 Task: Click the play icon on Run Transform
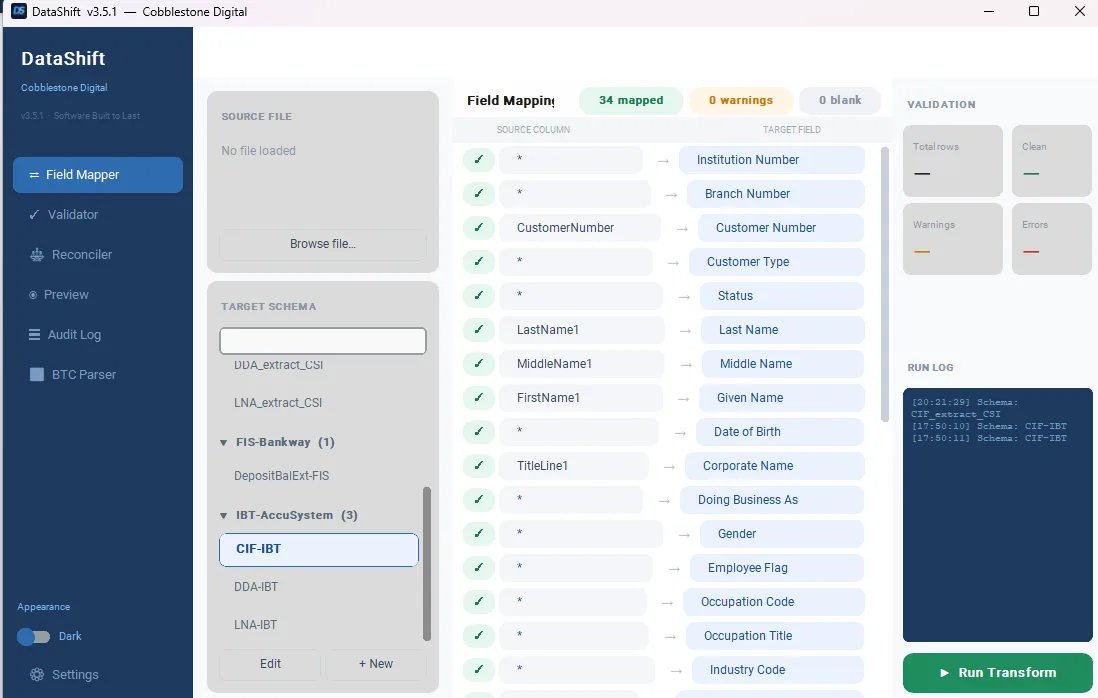(945, 673)
